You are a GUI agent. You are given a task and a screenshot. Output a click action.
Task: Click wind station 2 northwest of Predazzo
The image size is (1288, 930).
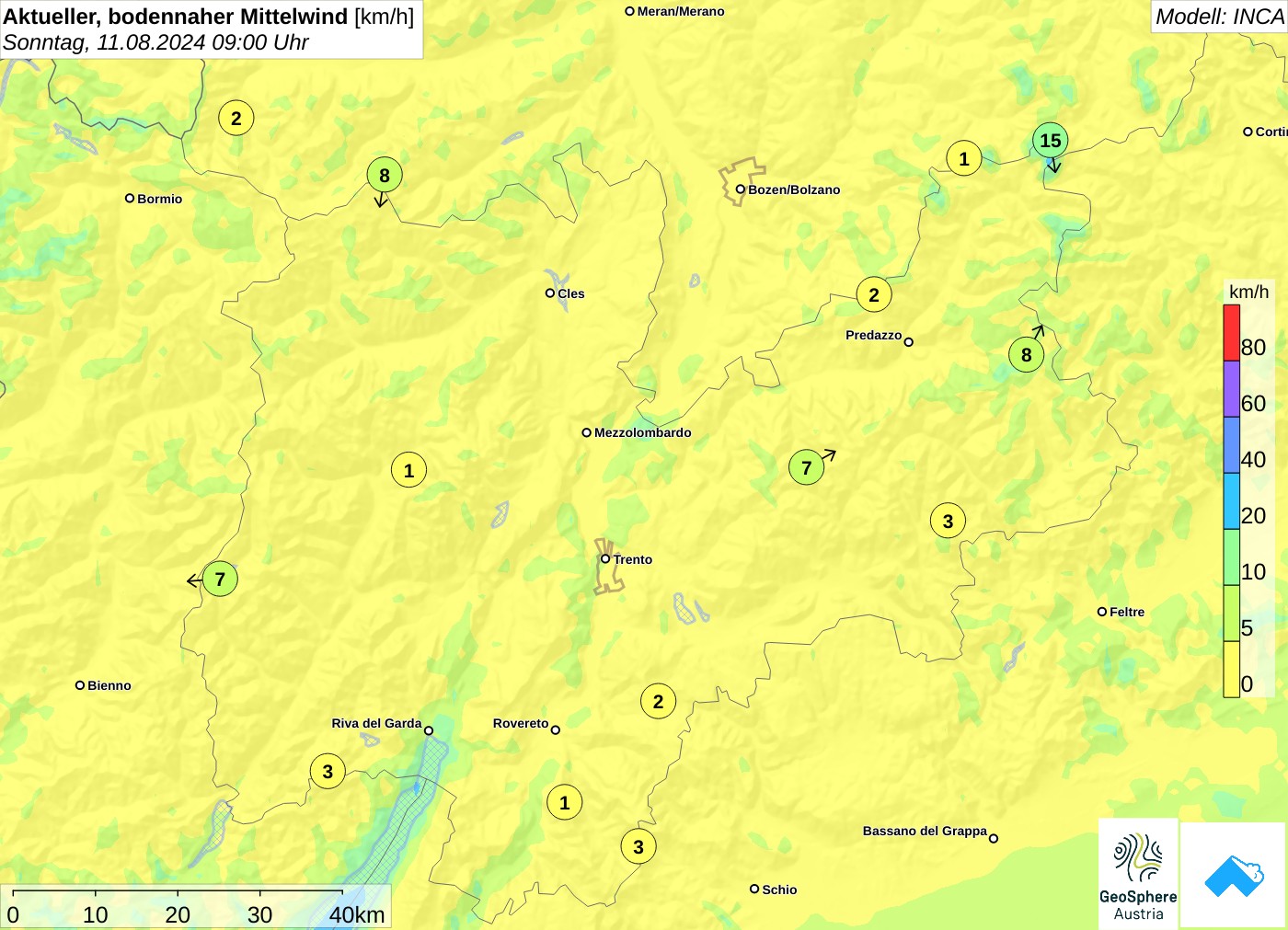tap(874, 294)
